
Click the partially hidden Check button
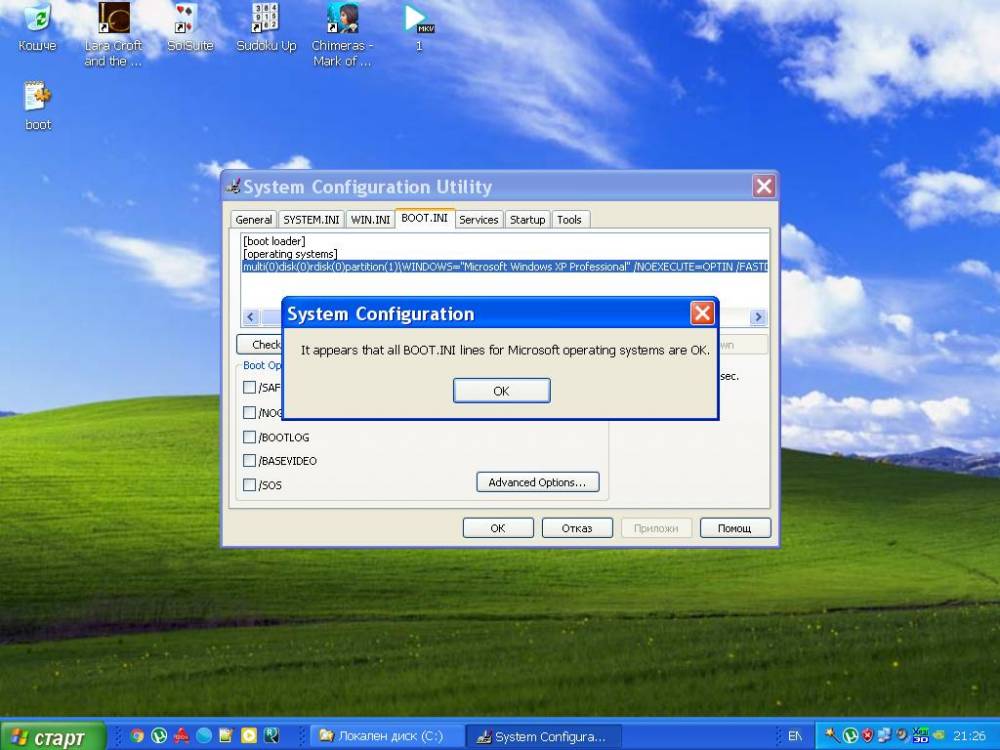tap(260, 344)
